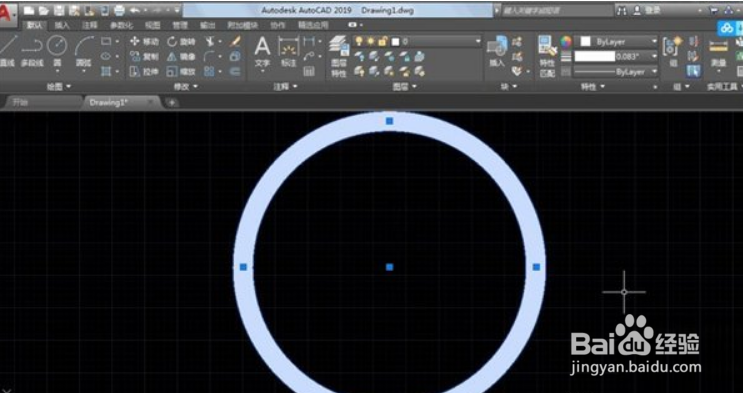Screen dimensions: 743x393
Task: Toggle layer lightbulb on/off icon
Action: pos(359,42)
